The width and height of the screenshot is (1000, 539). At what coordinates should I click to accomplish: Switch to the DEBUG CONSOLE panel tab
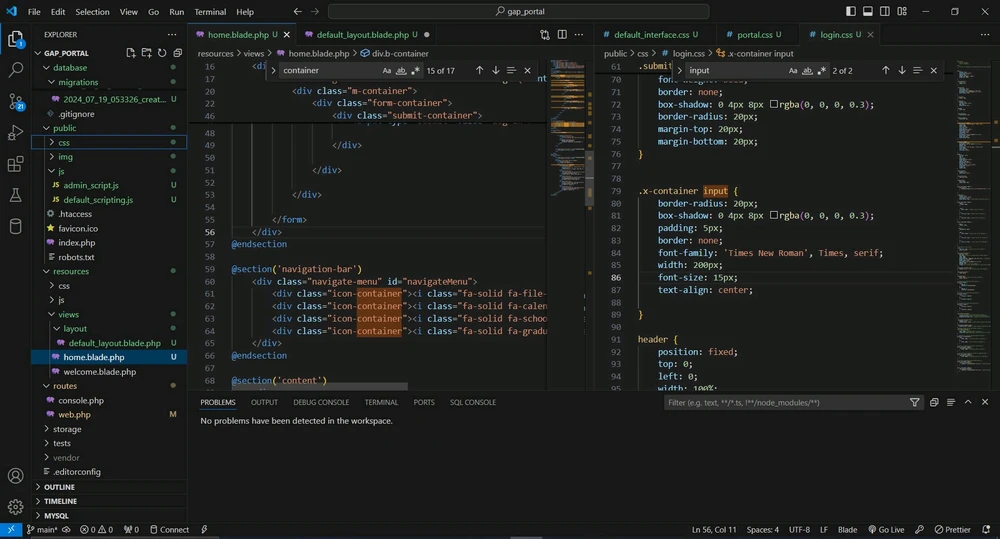coord(321,402)
